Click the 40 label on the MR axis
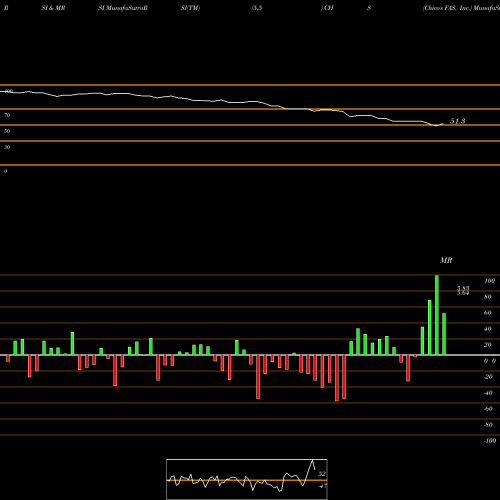This screenshot has width=500, height=500. pyautogui.click(x=488, y=329)
